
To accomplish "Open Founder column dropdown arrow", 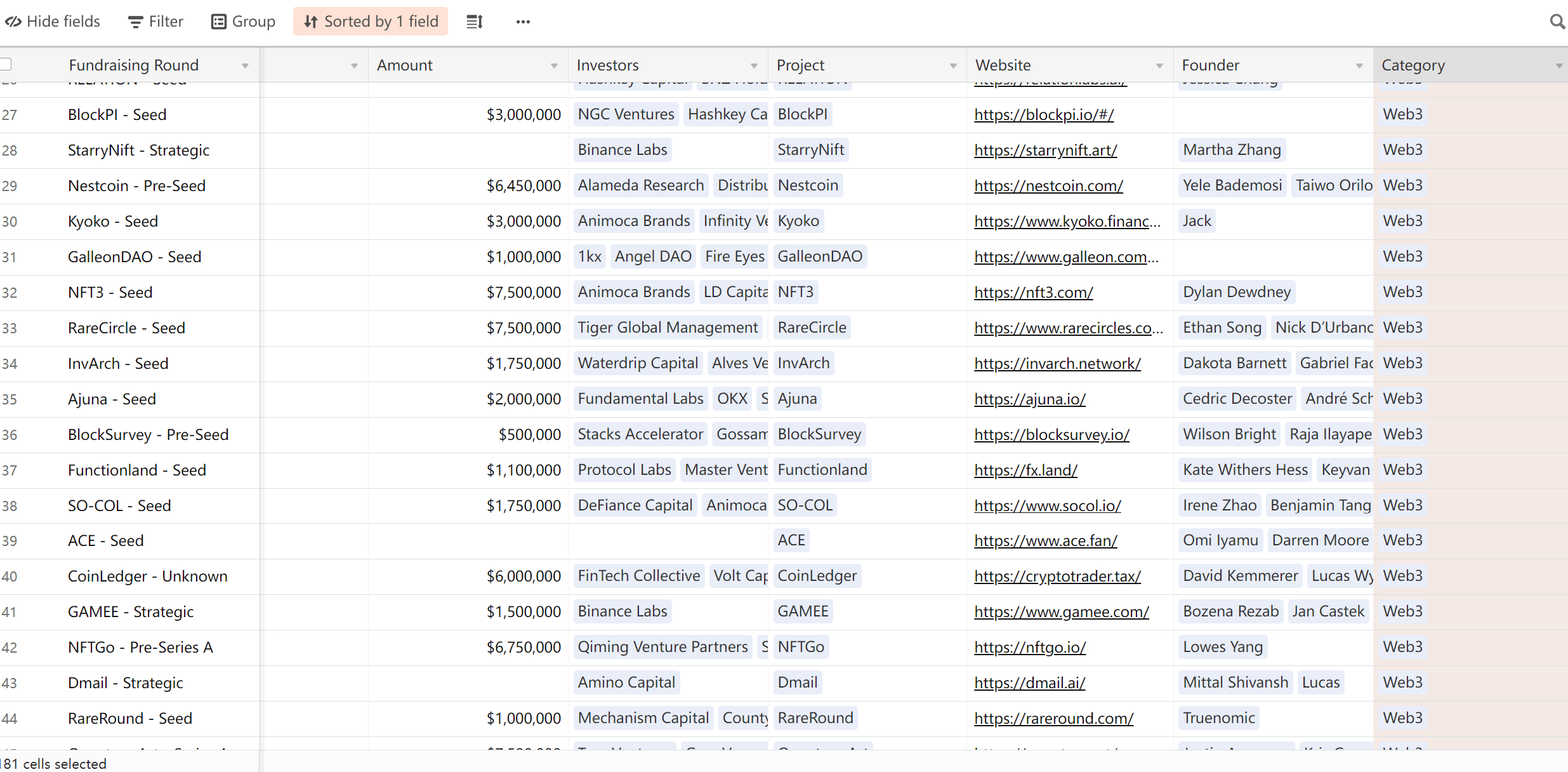I will (x=1359, y=65).
